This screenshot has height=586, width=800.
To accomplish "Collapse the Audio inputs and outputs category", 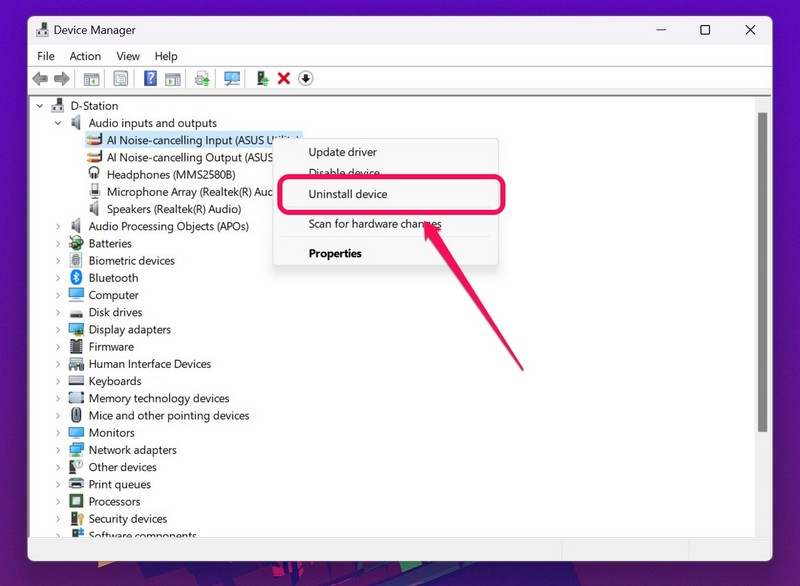I will point(59,123).
